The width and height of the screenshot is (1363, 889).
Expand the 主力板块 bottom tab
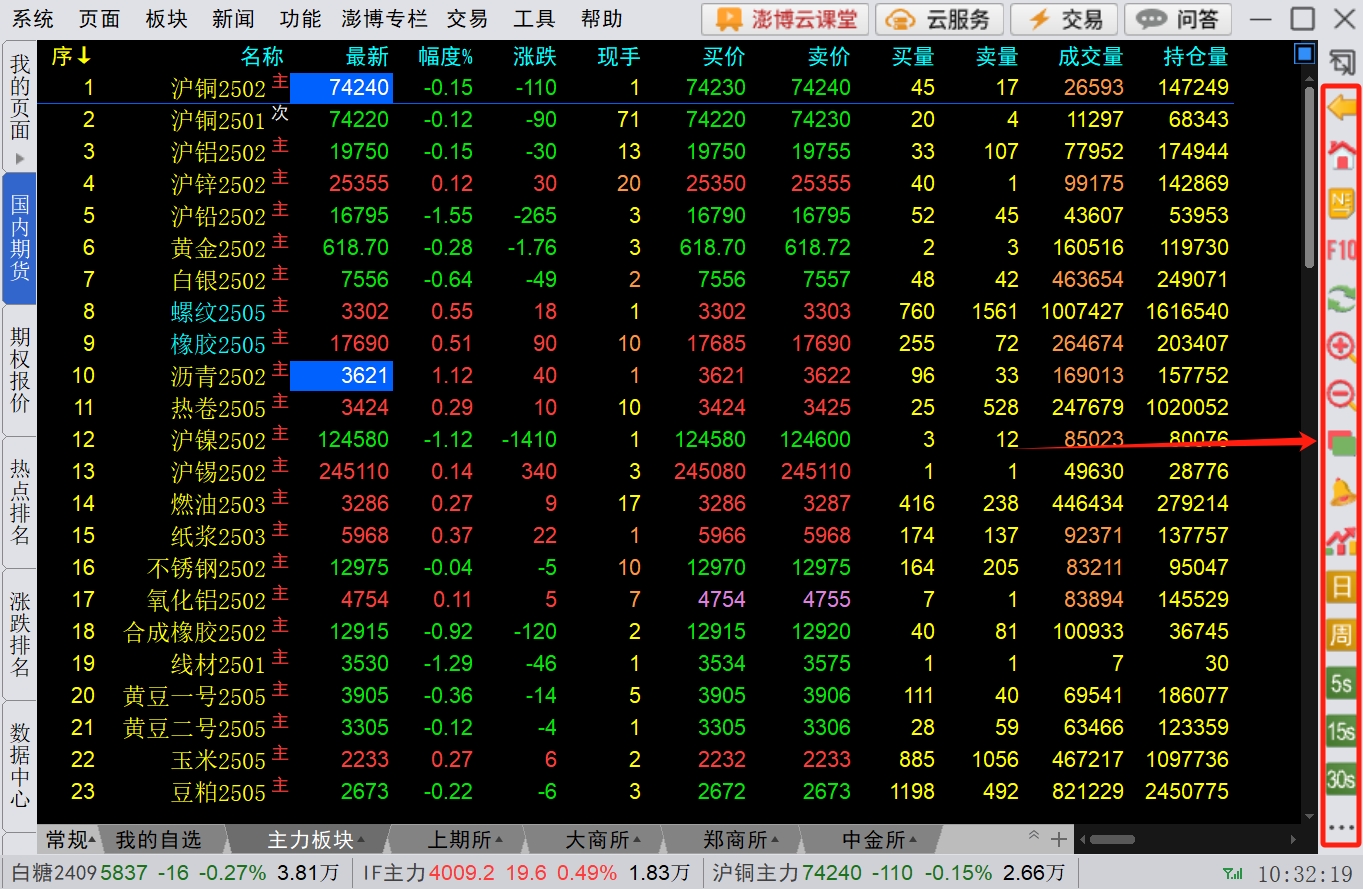click(x=316, y=838)
